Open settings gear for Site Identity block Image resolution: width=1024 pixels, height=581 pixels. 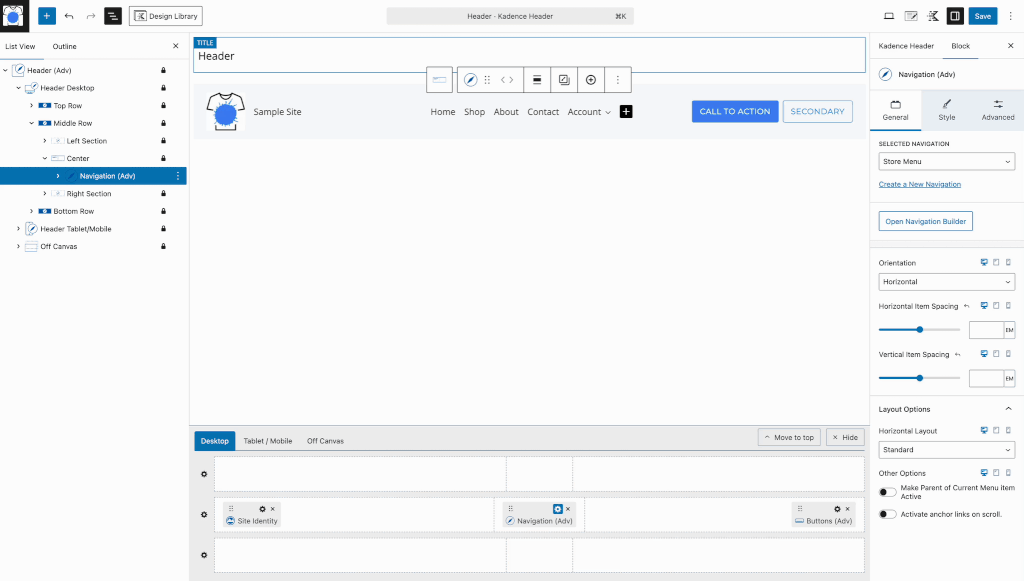coord(263,509)
